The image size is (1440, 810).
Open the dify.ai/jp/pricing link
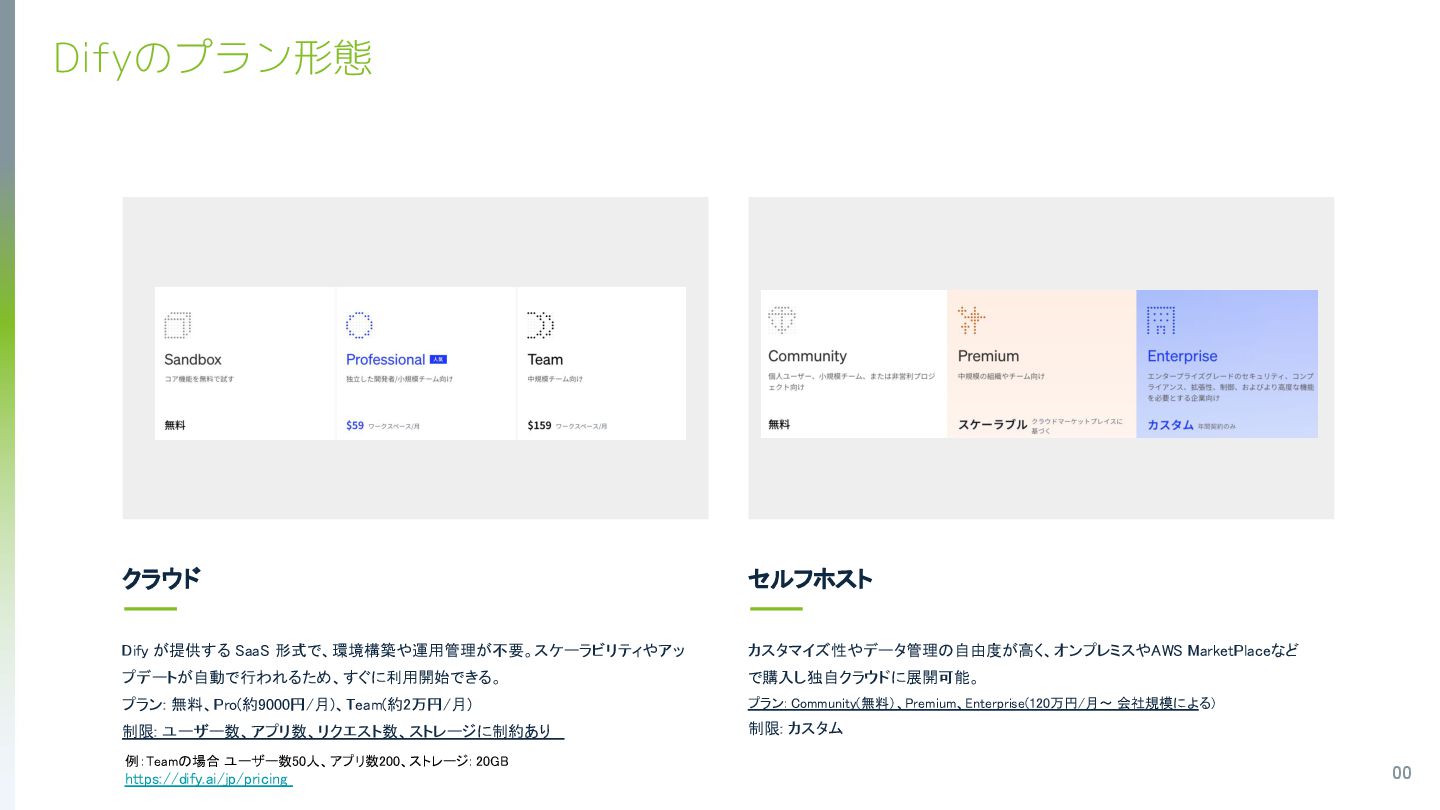coord(207,779)
